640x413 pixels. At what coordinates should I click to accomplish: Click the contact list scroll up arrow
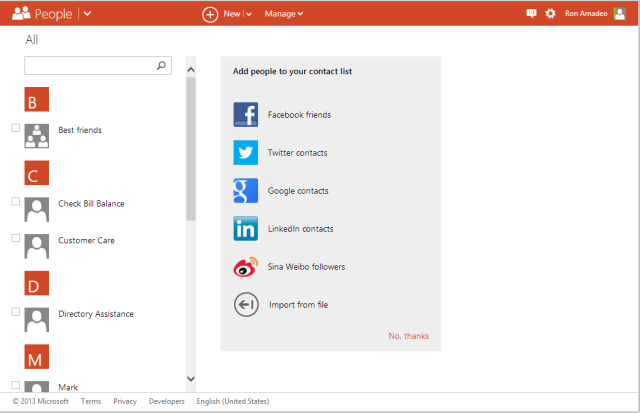[x=191, y=70]
